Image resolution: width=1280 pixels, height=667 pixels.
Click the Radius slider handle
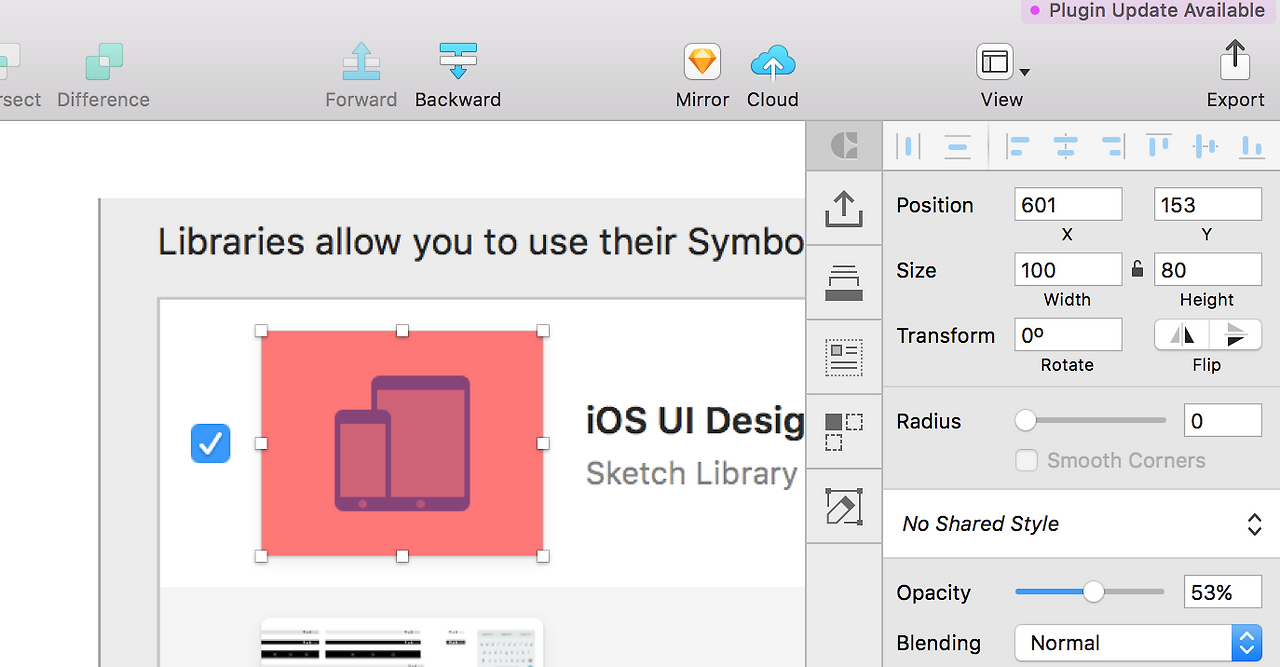(1026, 421)
